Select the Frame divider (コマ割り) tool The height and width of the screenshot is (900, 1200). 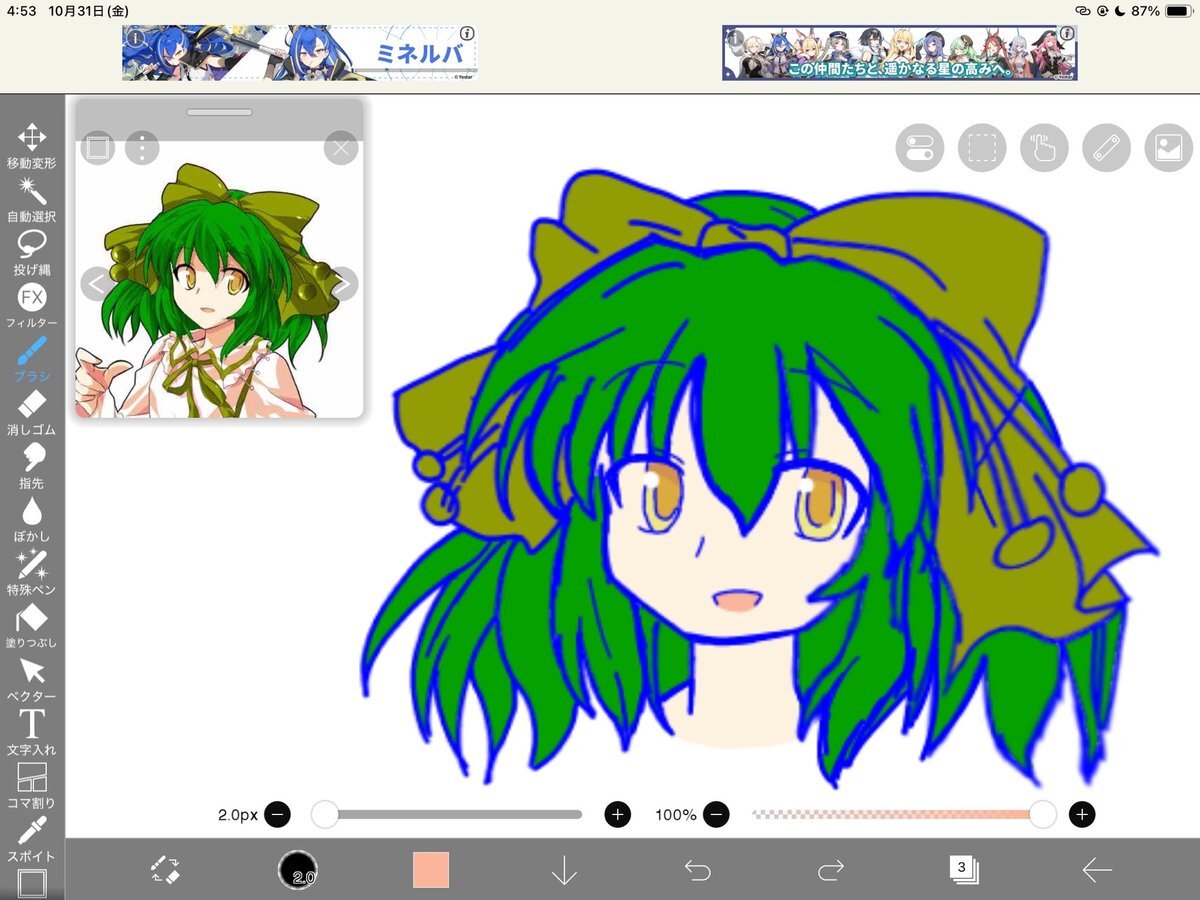[32, 787]
